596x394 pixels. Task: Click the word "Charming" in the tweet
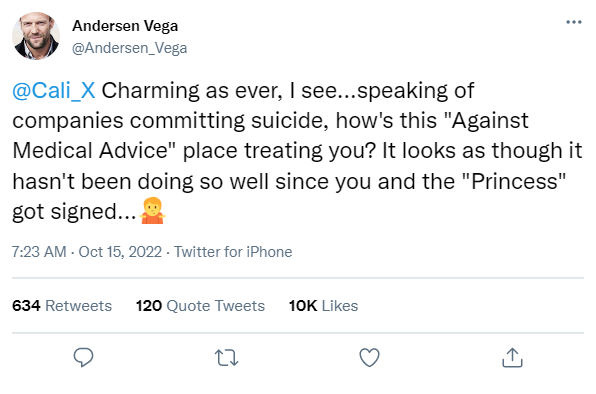(x=151, y=92)
